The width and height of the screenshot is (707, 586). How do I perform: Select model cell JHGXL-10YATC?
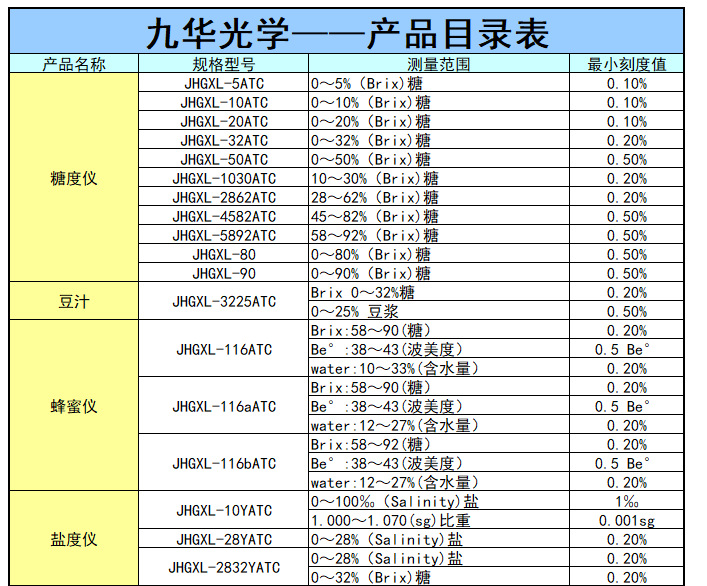point(224,510)
